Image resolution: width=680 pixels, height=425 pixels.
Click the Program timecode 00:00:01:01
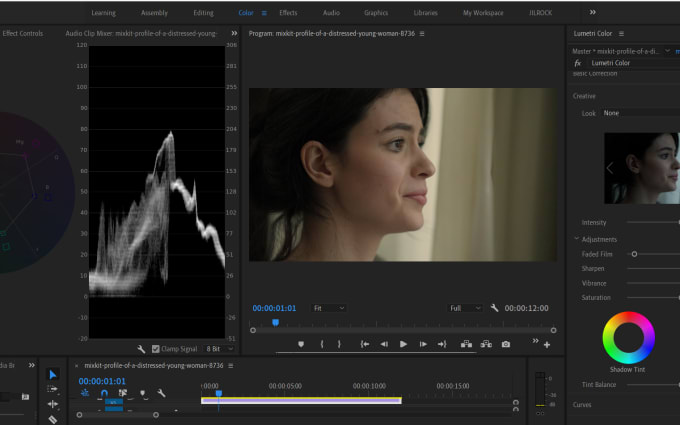coord(274,308)
